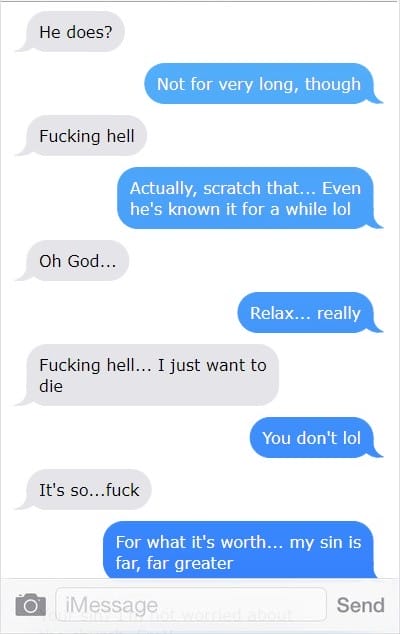Tap the "Relax... really" message bubble

click(305, 313)
